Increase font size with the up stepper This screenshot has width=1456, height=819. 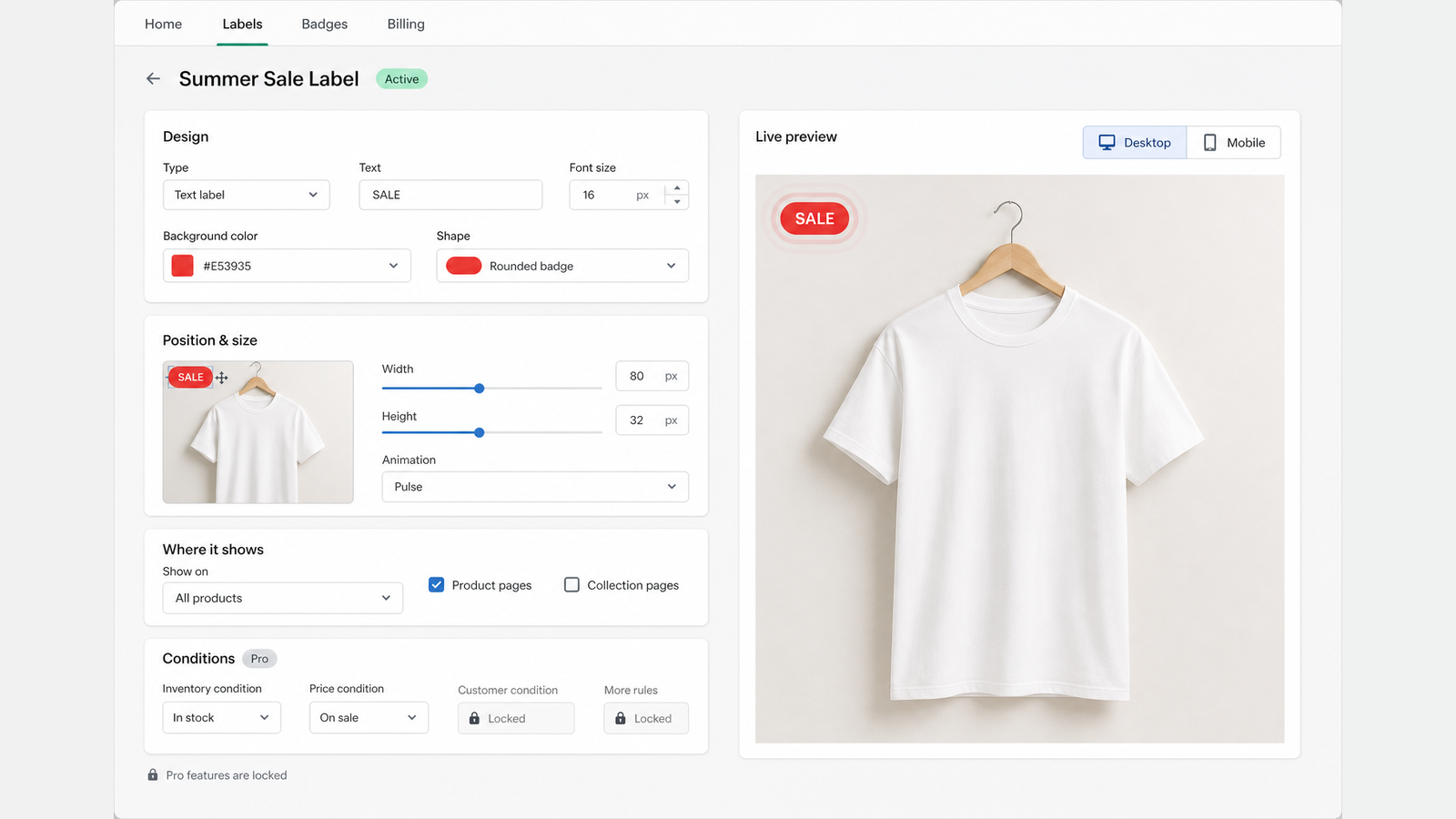pos(677,188)
